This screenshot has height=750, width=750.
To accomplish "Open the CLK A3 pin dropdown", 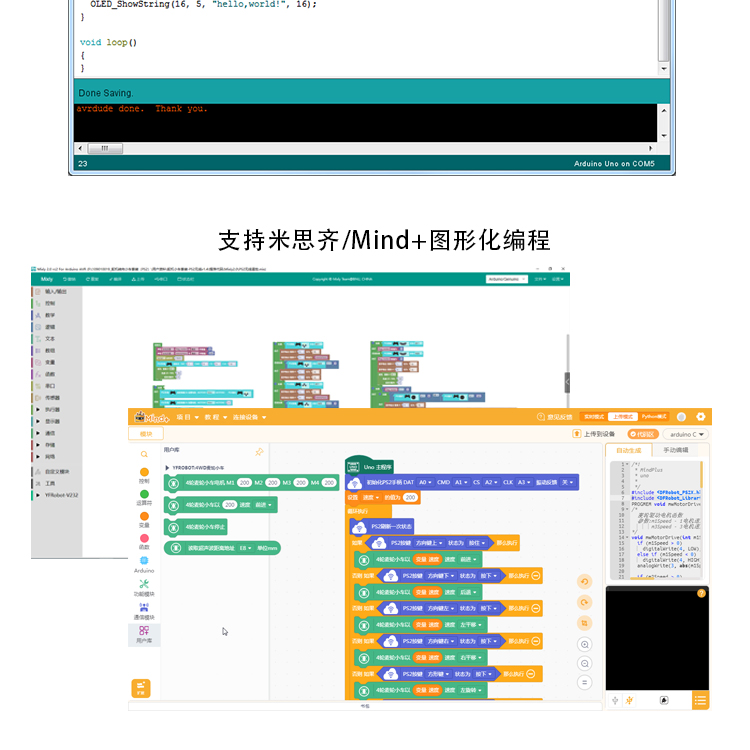I will tap(524, 482).
